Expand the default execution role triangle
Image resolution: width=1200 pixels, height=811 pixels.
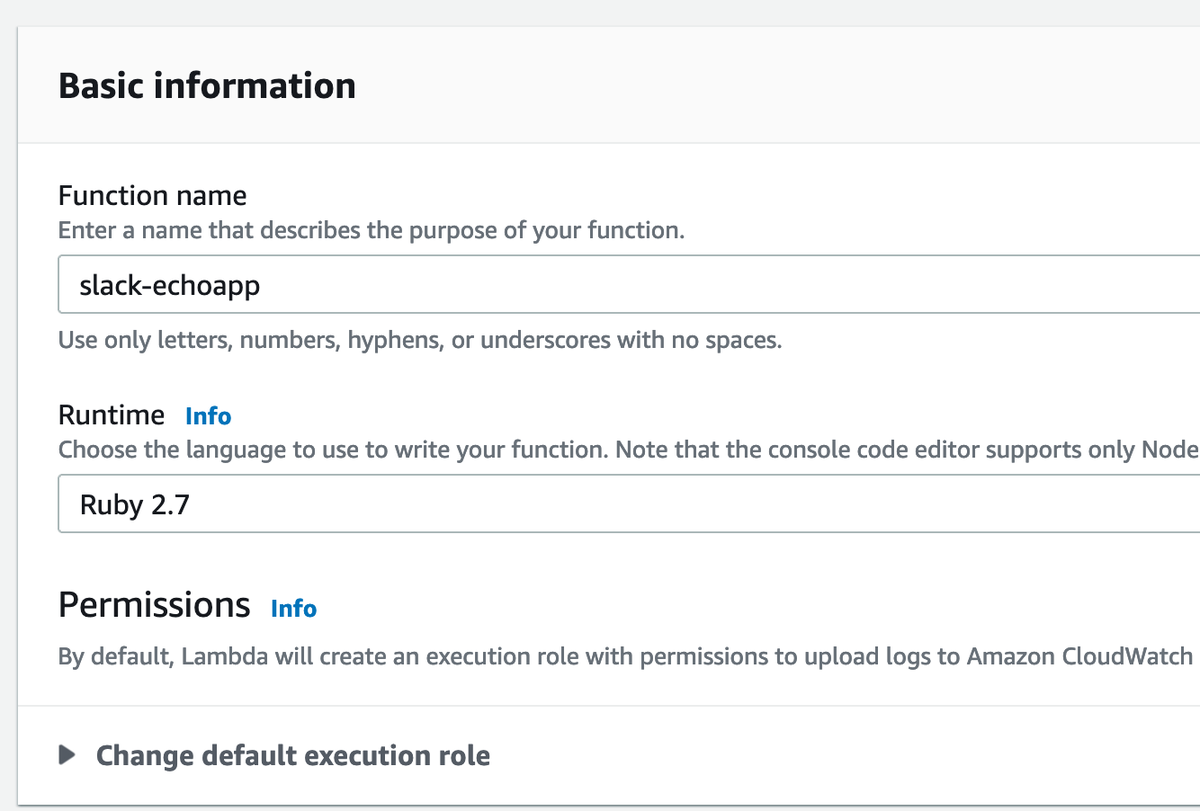click(68, 755)
